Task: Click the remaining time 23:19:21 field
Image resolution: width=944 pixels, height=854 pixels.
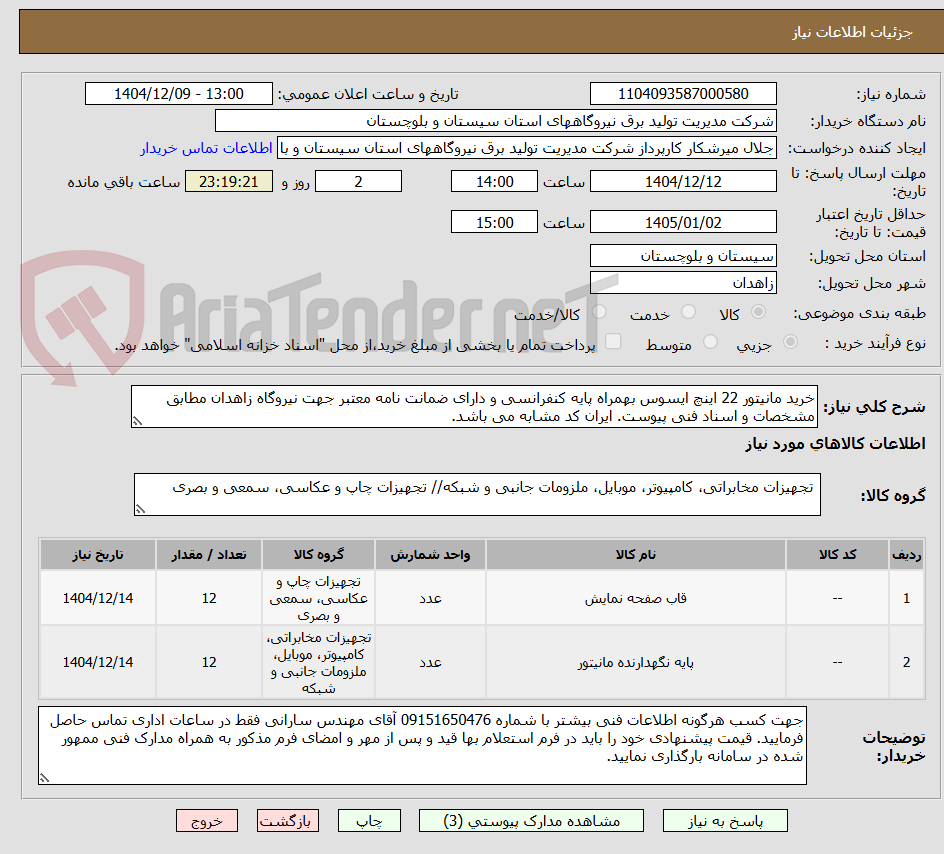Action: [x=229, y=181]
